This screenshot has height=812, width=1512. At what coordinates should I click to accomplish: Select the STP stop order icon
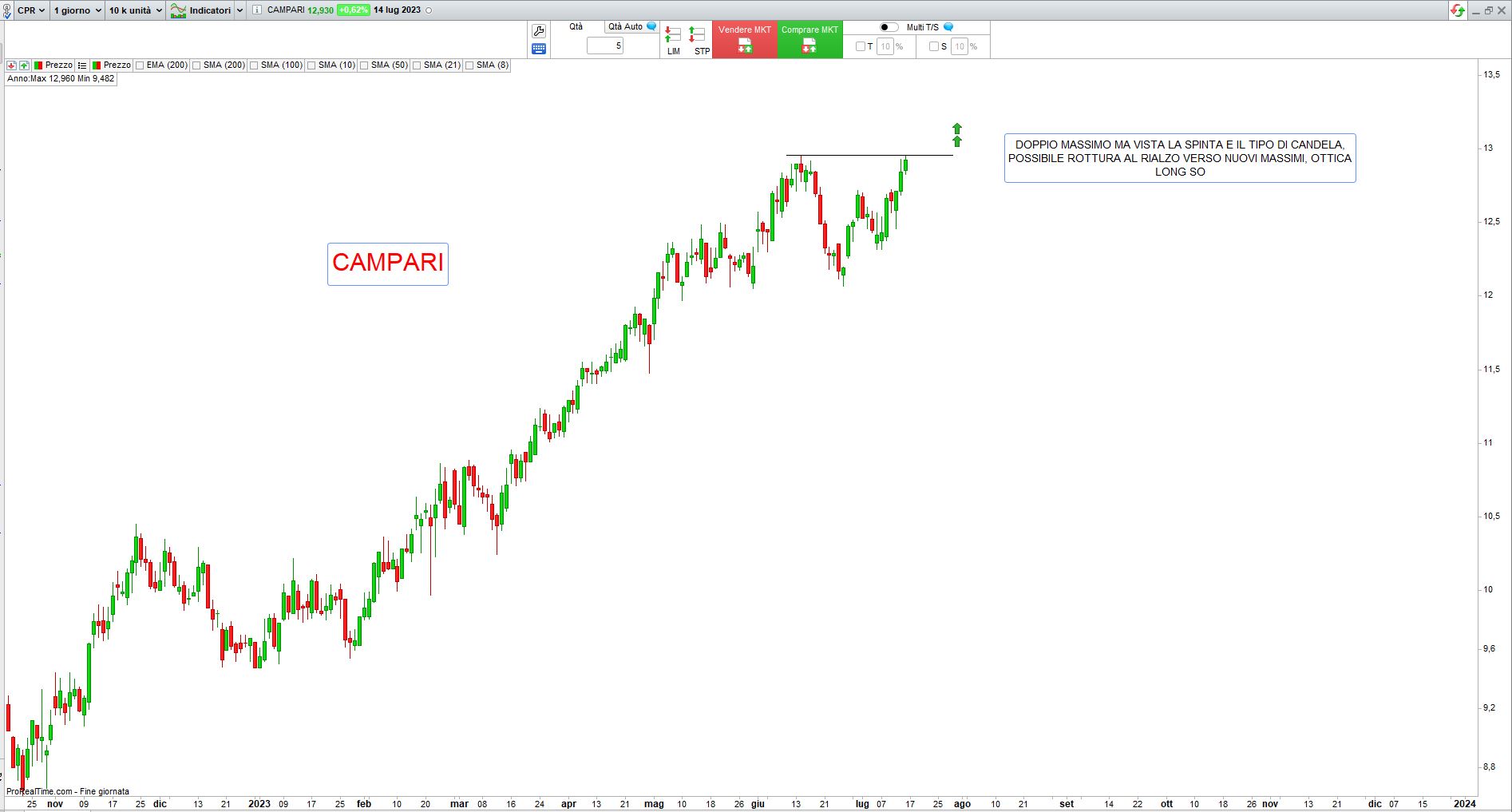point(698,40)
